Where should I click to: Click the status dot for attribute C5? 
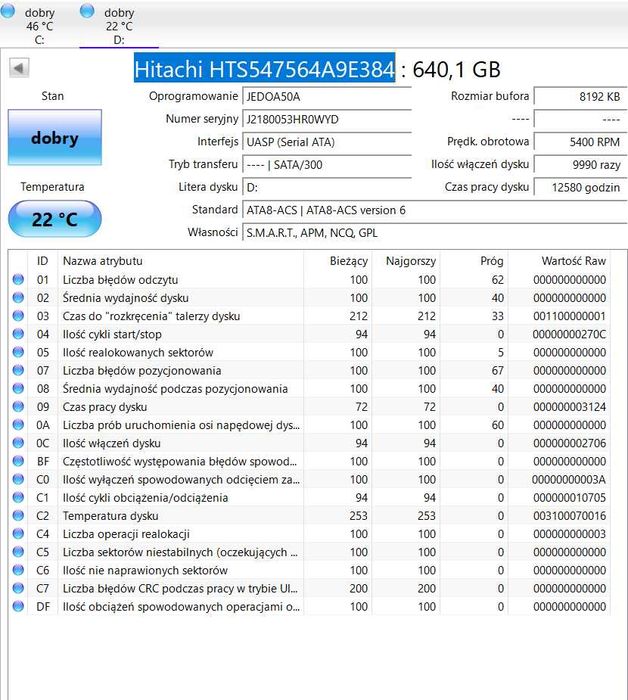(18, 552)
